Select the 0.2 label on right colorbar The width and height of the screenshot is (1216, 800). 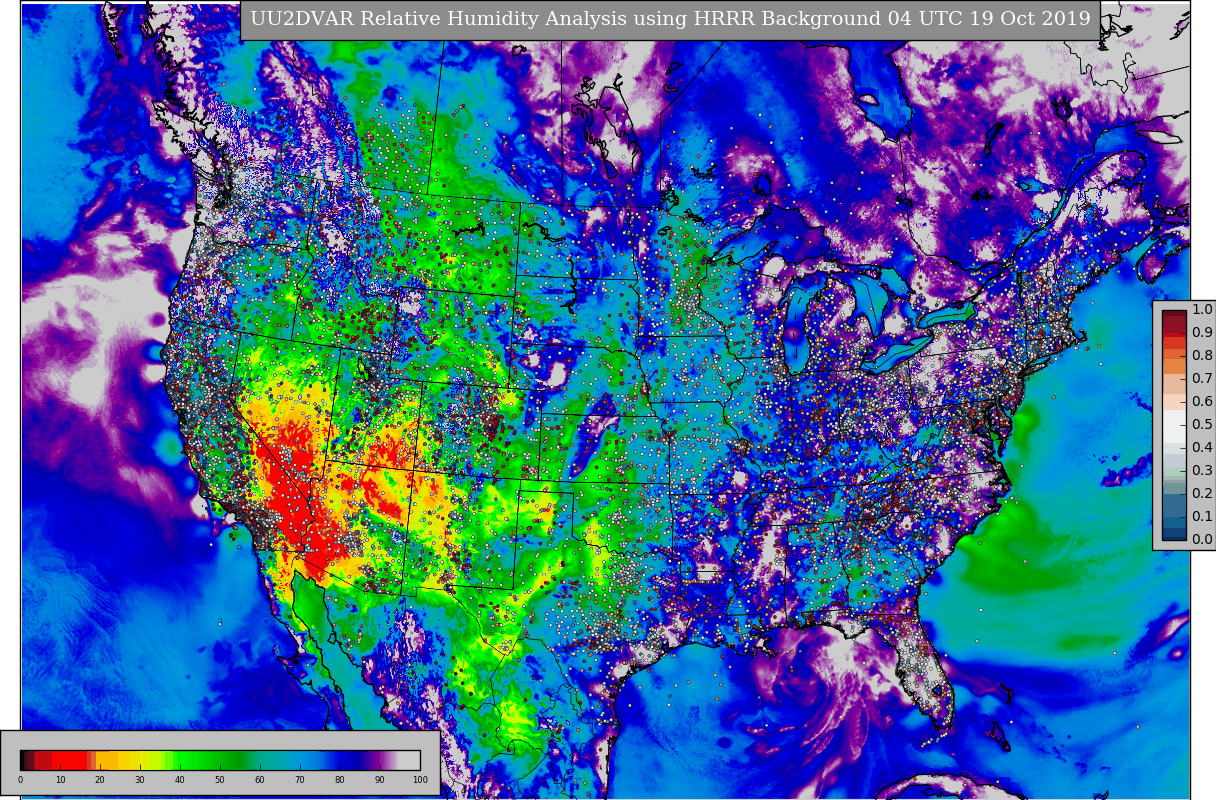1202,494
